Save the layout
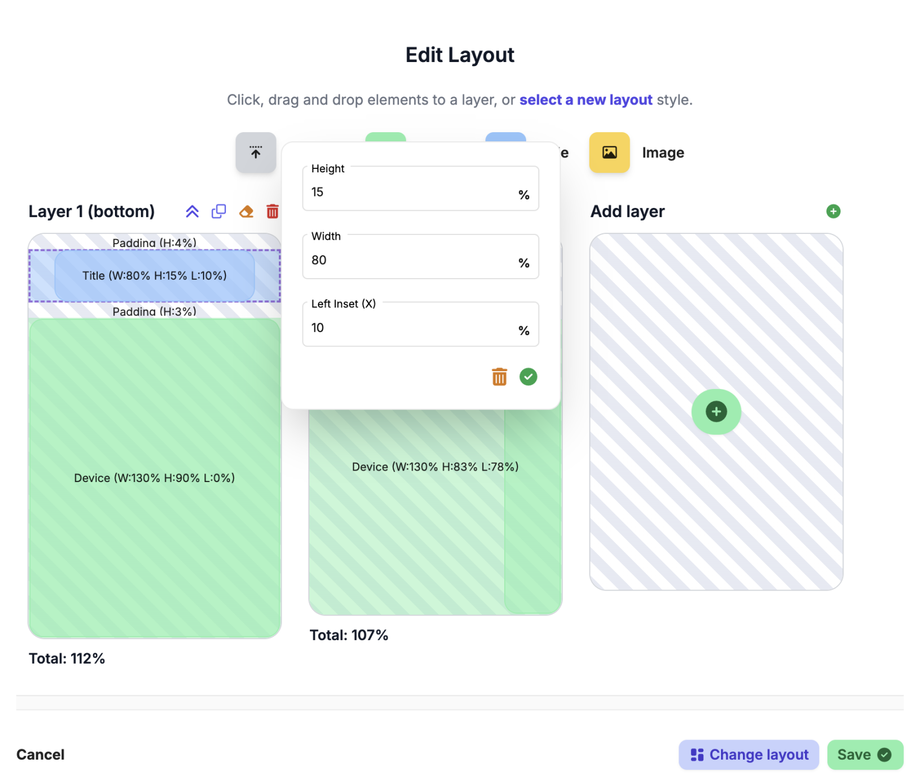Screen dimensions: 920x782 [x=865, y=755]
